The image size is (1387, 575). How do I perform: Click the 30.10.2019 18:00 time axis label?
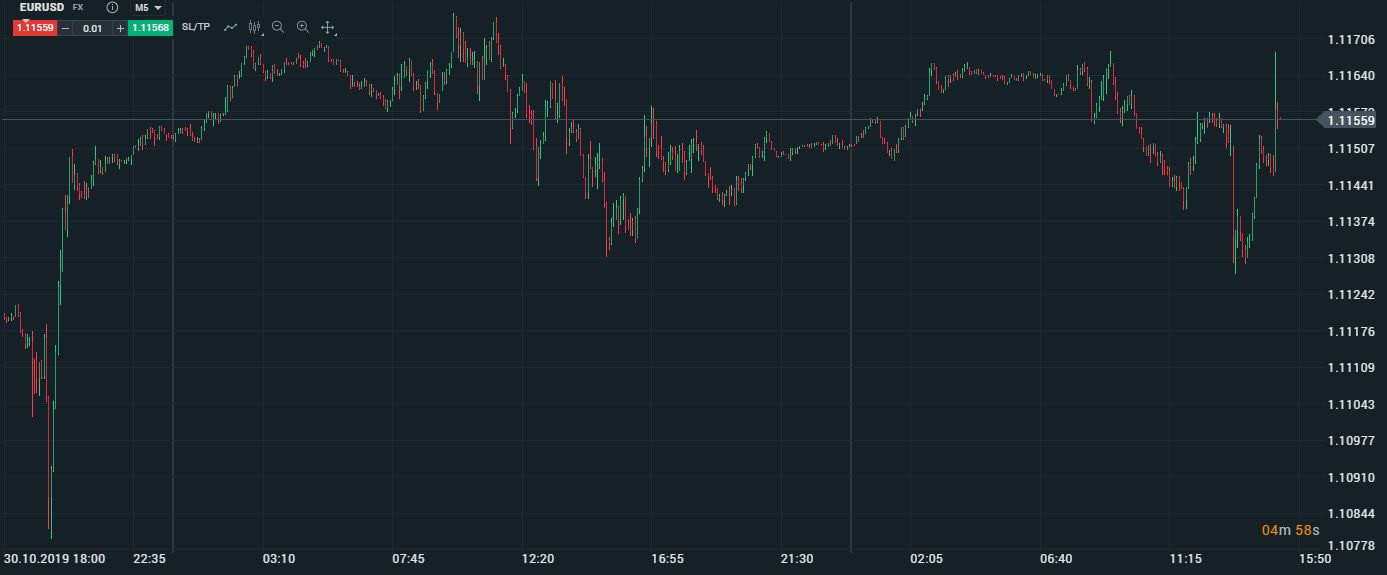(x=54, y=558)
